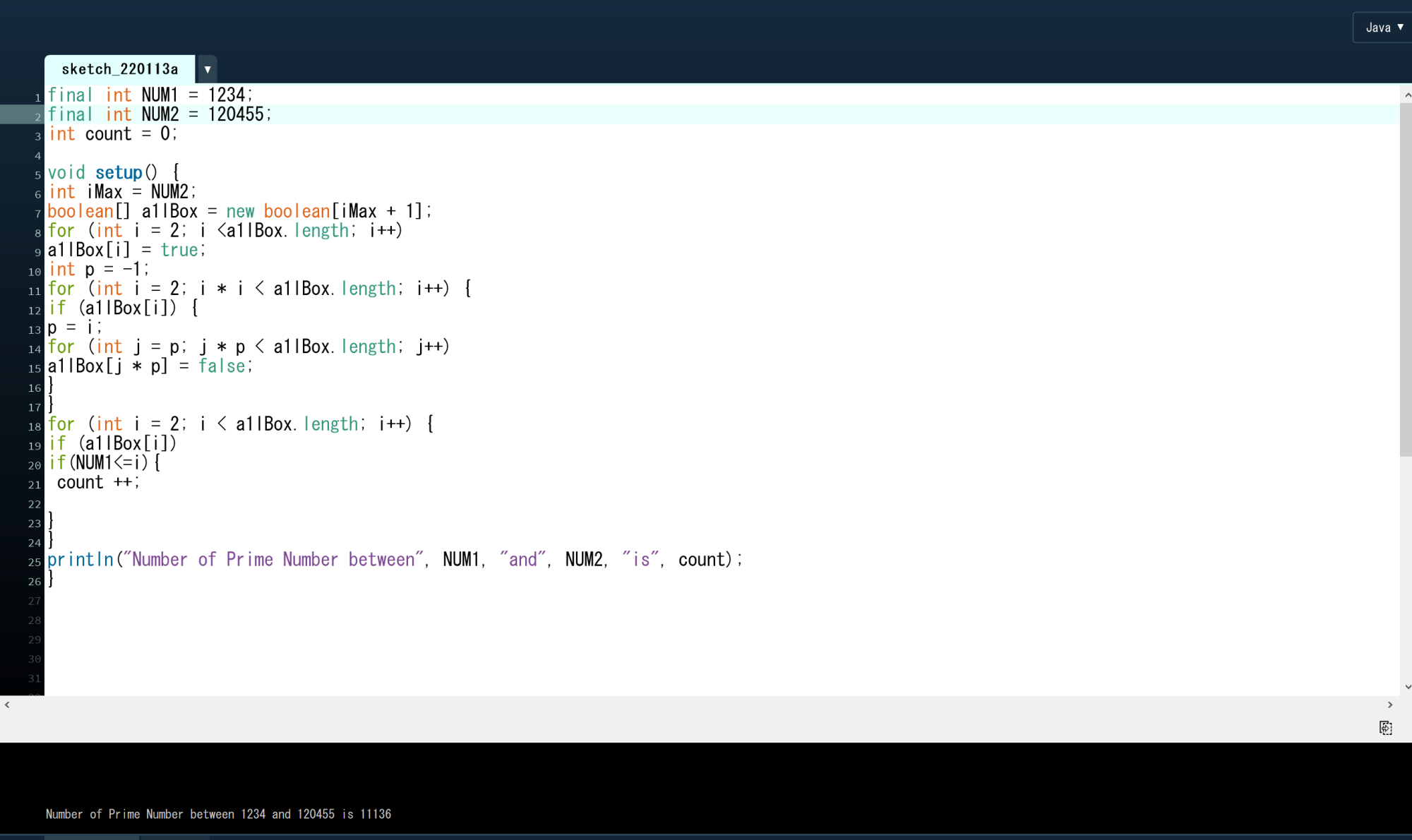Select the sketch_220113a tab
This screenshot has height=840, width=1412.
(119, 69)
